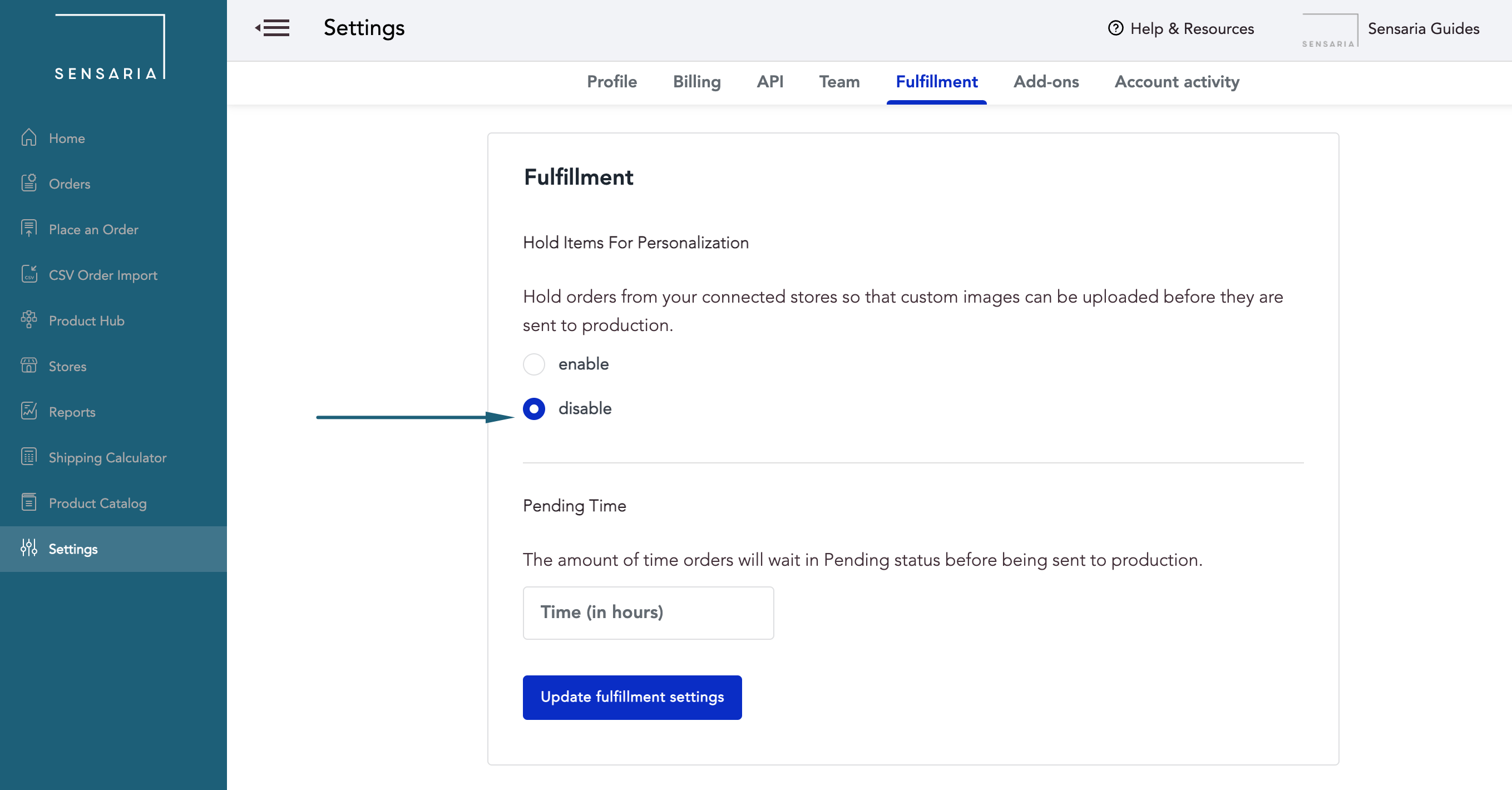Switch to the Profile tab

click(x=611, y=82)
